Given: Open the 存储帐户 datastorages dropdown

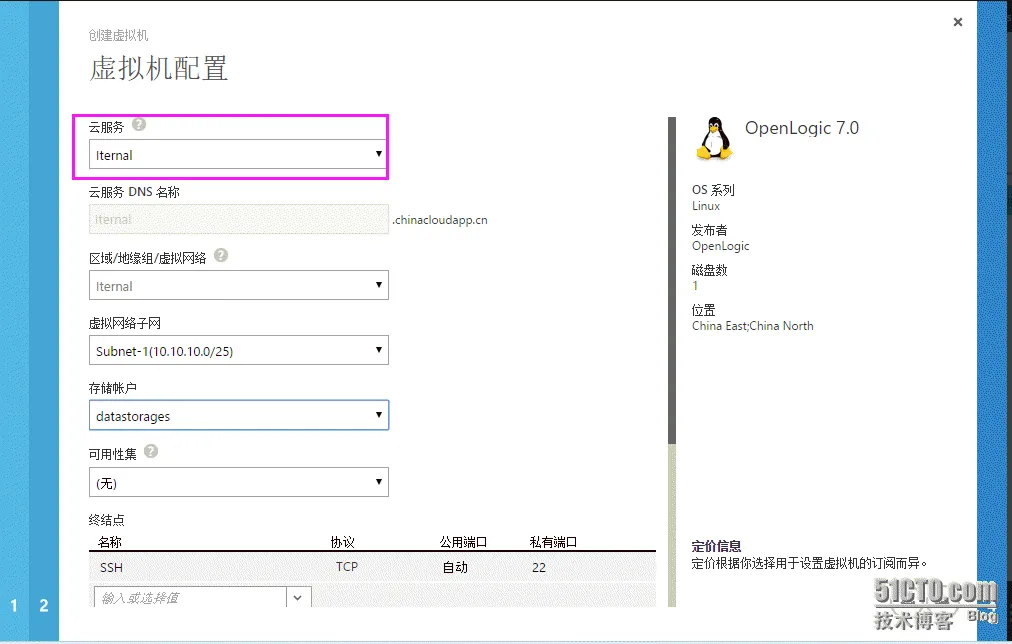Looking at the screenshot, I should [x=238, y=416].
